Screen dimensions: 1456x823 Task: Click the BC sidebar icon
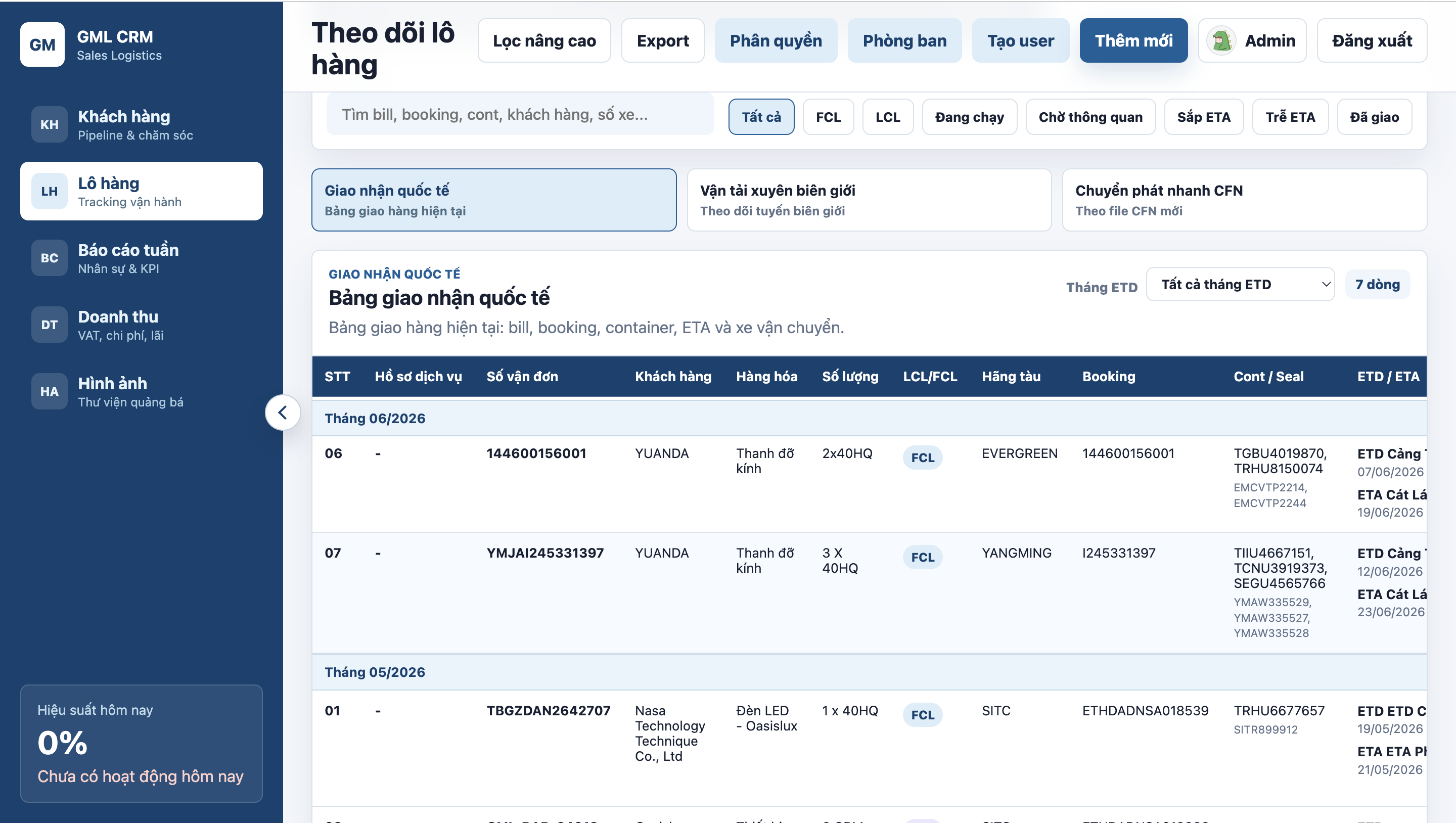[49, 258]
